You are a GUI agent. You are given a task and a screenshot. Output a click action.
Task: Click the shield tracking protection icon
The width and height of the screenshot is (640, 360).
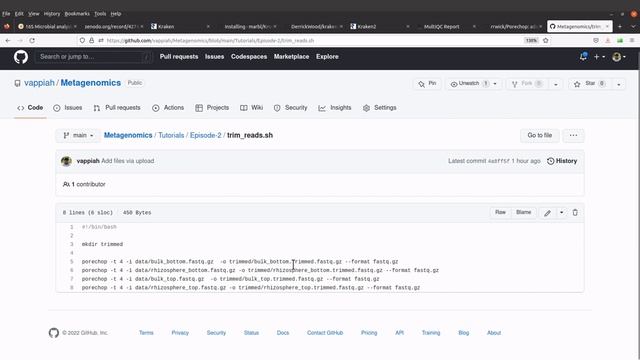[82, 40]
